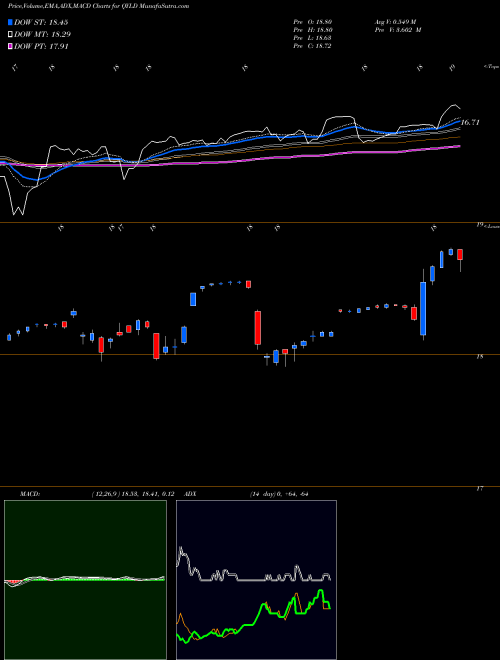This screenshot has height=660, width=500.
Task: Select the 'DOW PT: 17.91' legend text
Action: pos(41,47)
